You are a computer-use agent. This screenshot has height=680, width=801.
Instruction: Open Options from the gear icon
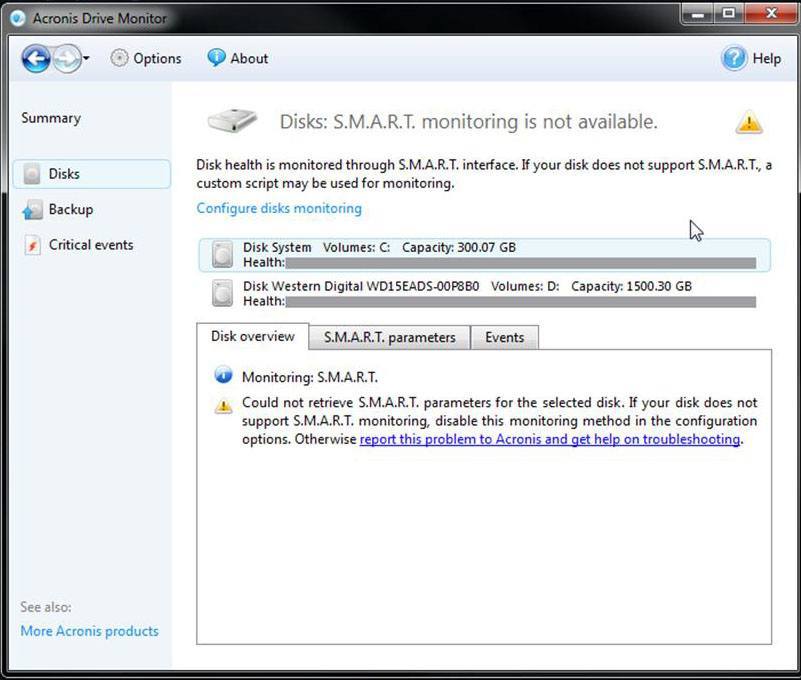[x=118, y=58]
